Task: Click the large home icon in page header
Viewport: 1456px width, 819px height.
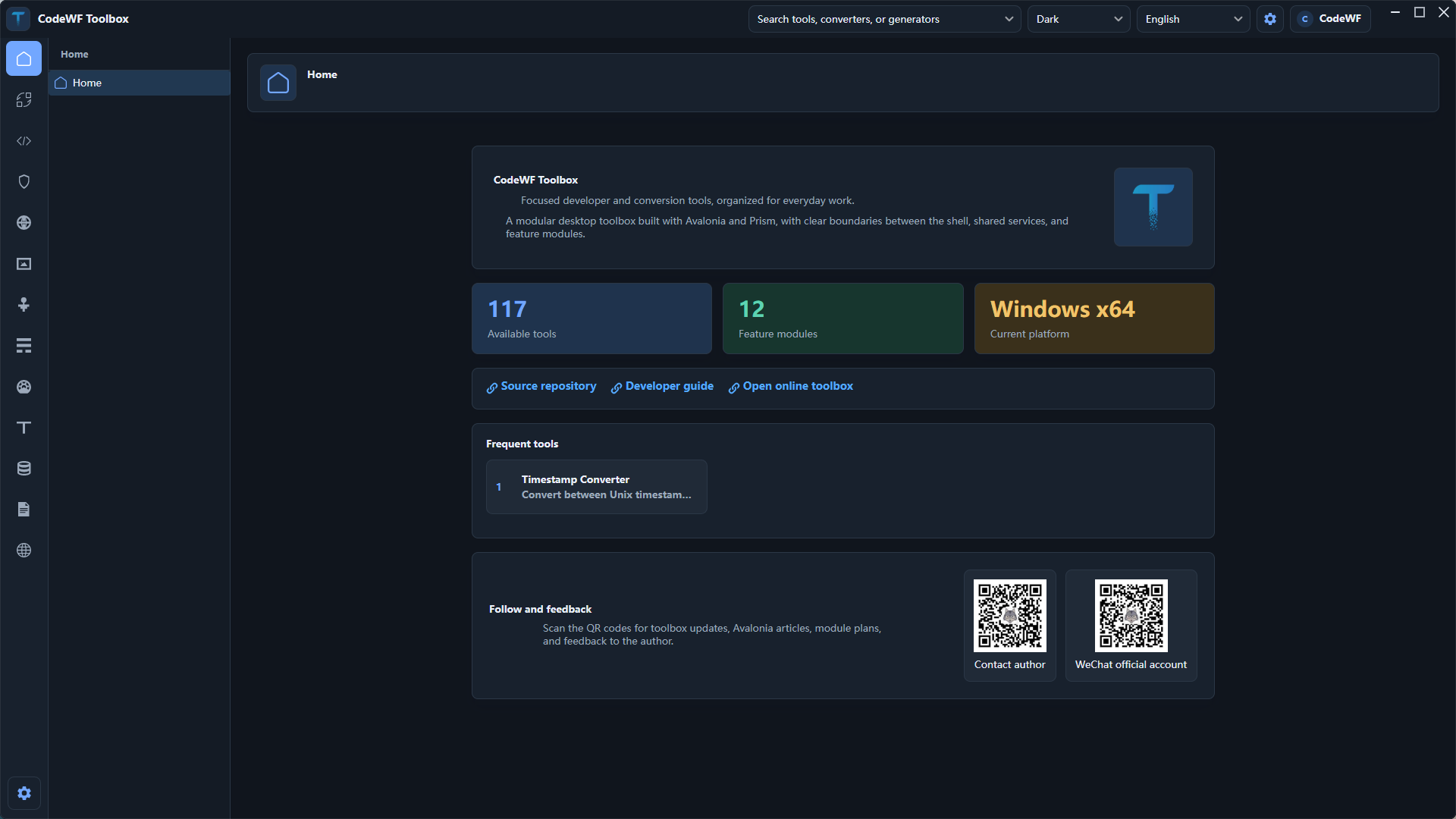Action: pos(278,83)
